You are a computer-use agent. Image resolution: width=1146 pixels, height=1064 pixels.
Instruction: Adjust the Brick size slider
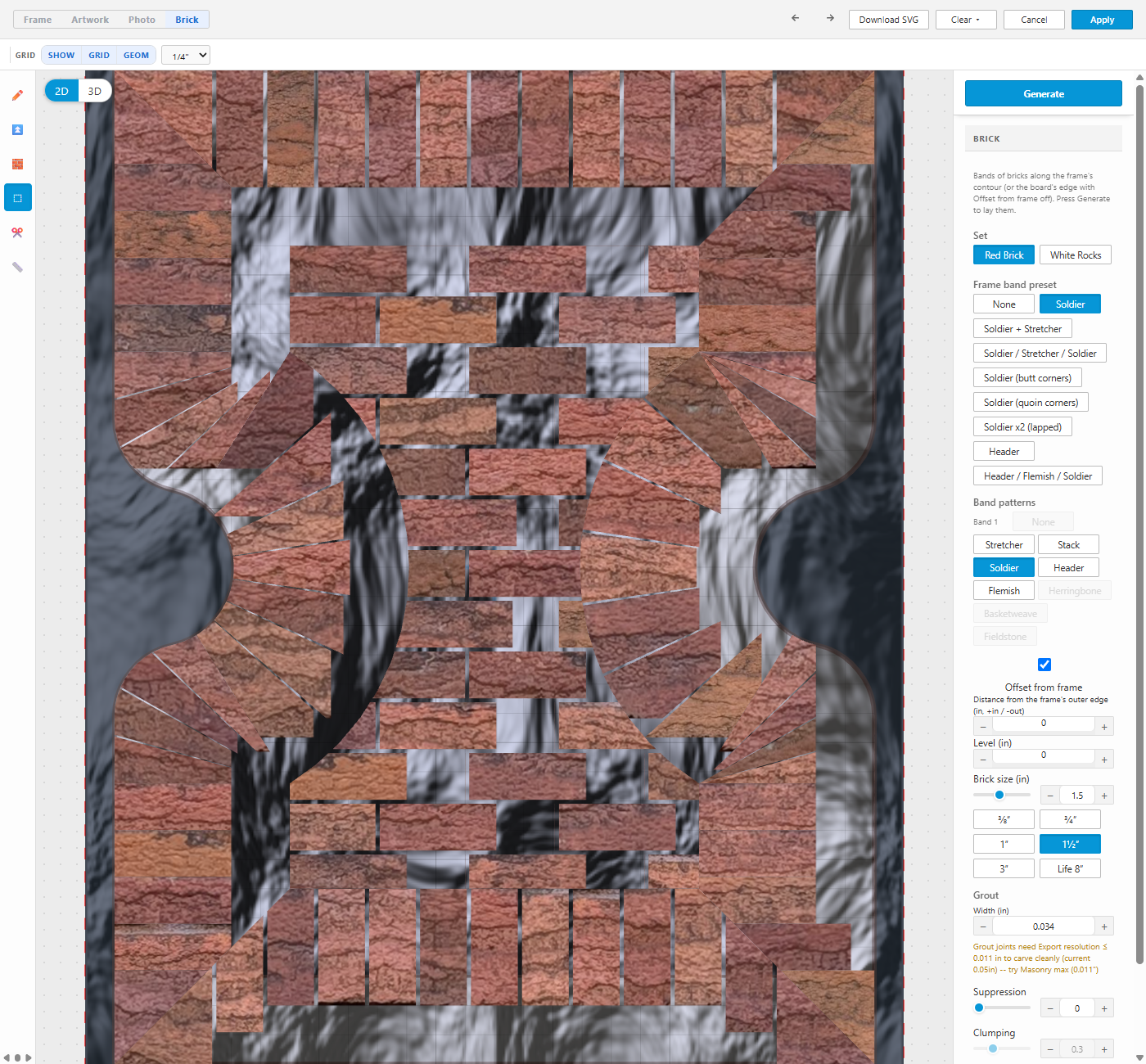pos(1002,795)
